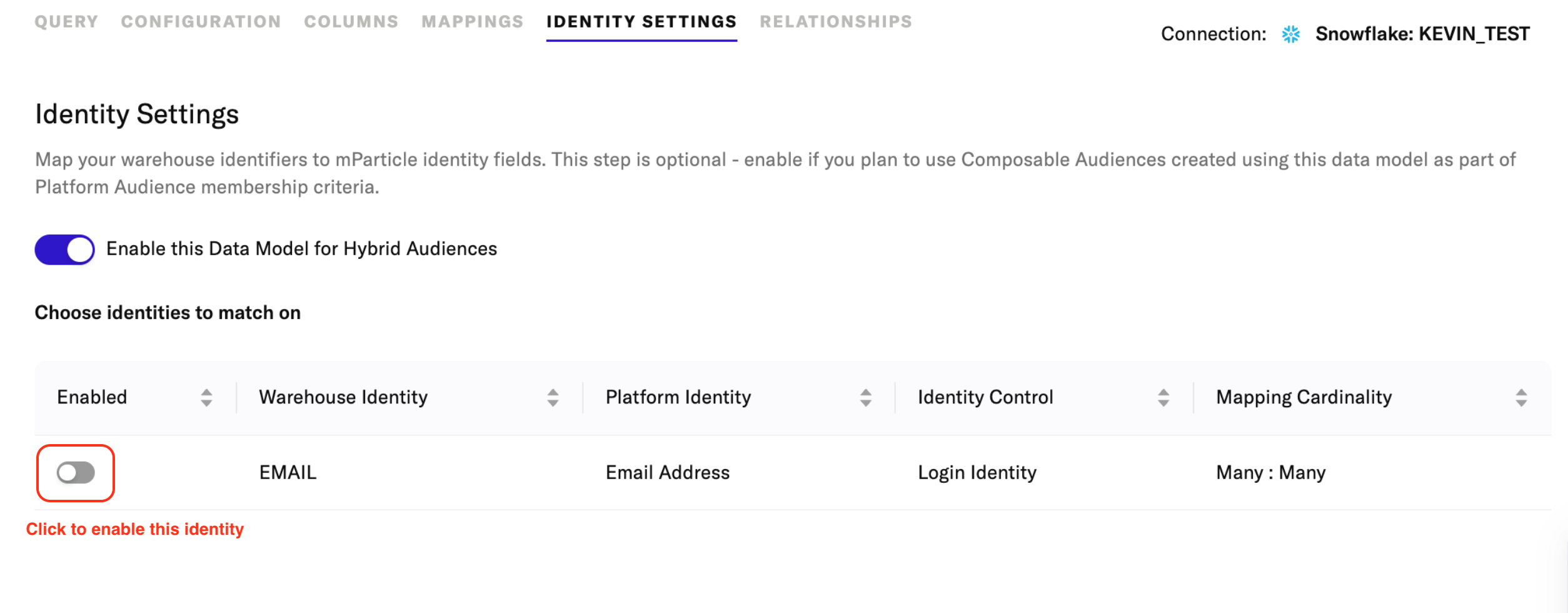The height and width of the screenshot is (613, 1568).
Task: Click the Snowflake connection icon
Action: [x=1290, y=34]
